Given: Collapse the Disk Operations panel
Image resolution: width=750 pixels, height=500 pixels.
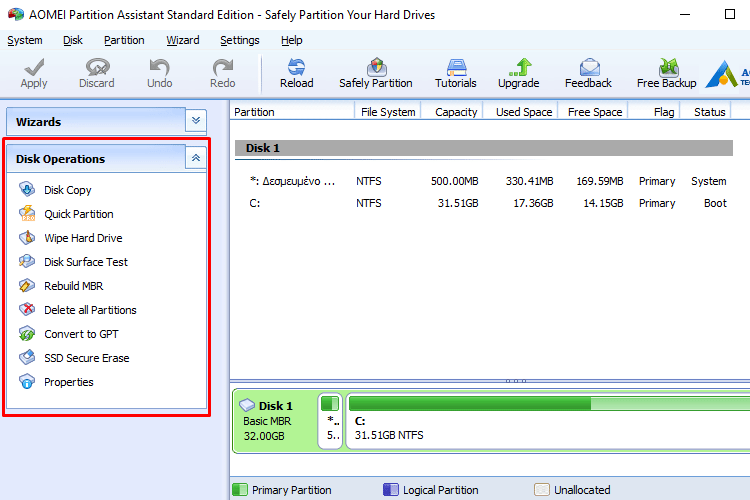Looking at the screenshot, I should [x=196, y=158].
